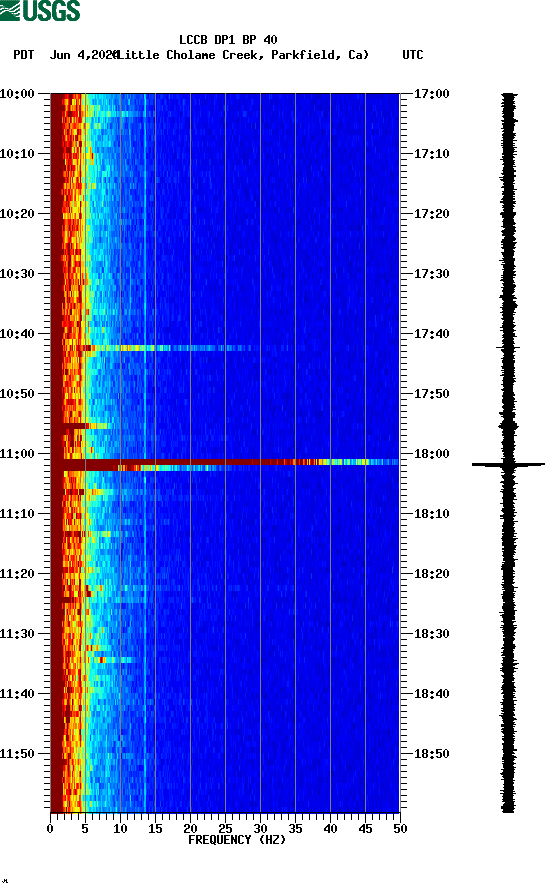
Task: Click the '17:20' UTC time label
Action: (x=431, y=214)
